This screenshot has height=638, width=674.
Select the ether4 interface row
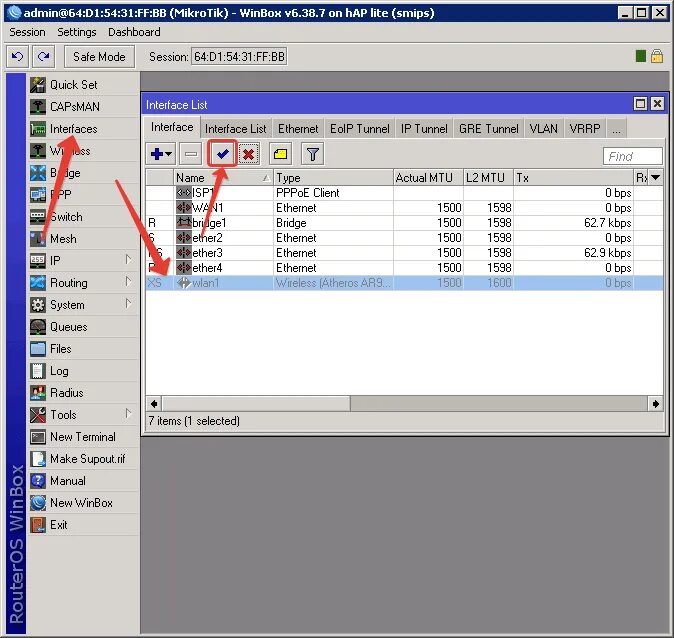(x=404, y=268)
